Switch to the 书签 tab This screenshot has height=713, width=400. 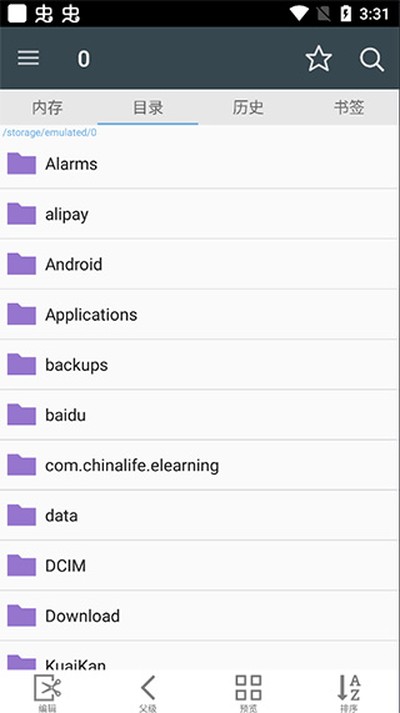pyautogui.click(x=349, y=108)
